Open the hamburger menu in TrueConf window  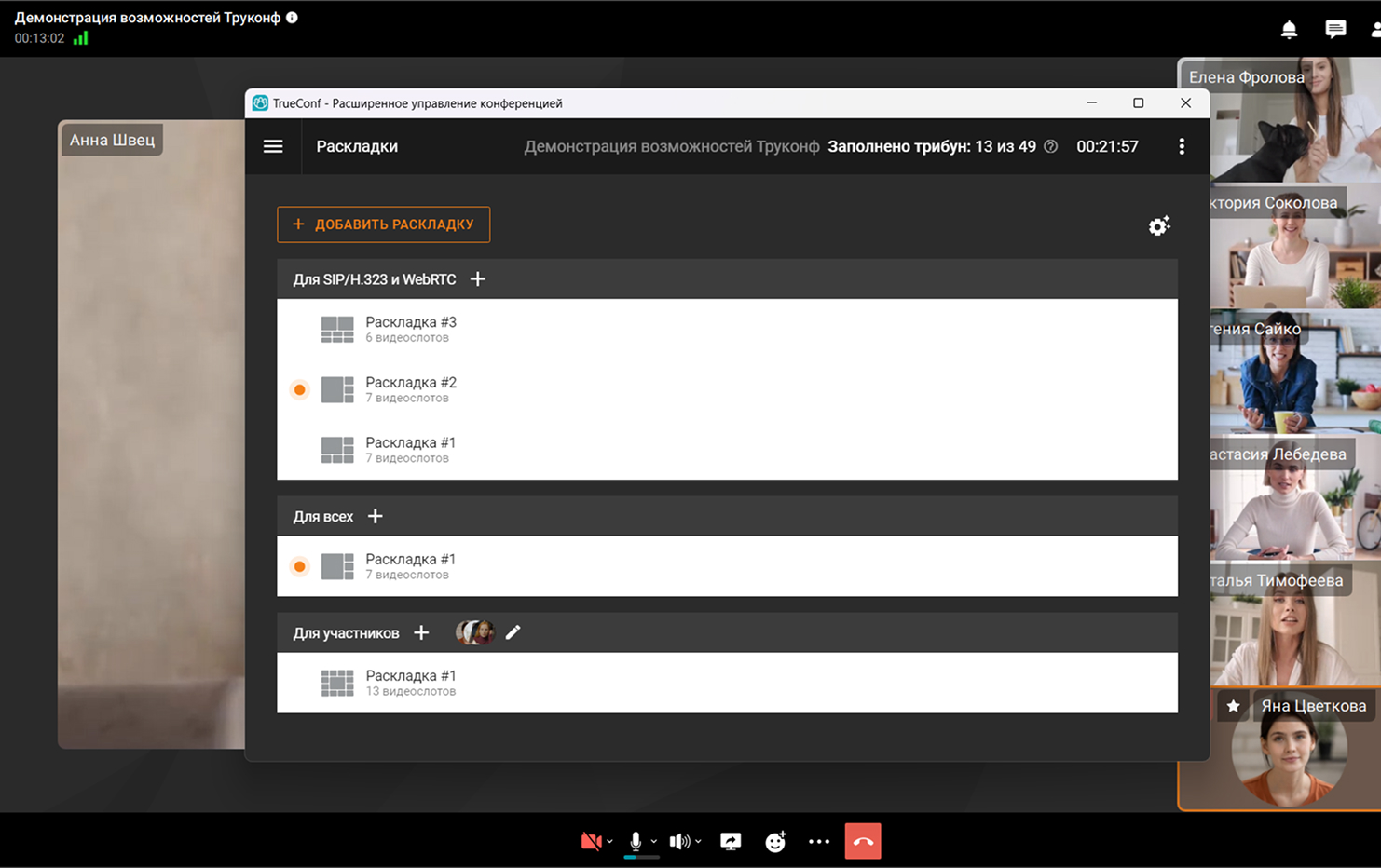(273, 146)
